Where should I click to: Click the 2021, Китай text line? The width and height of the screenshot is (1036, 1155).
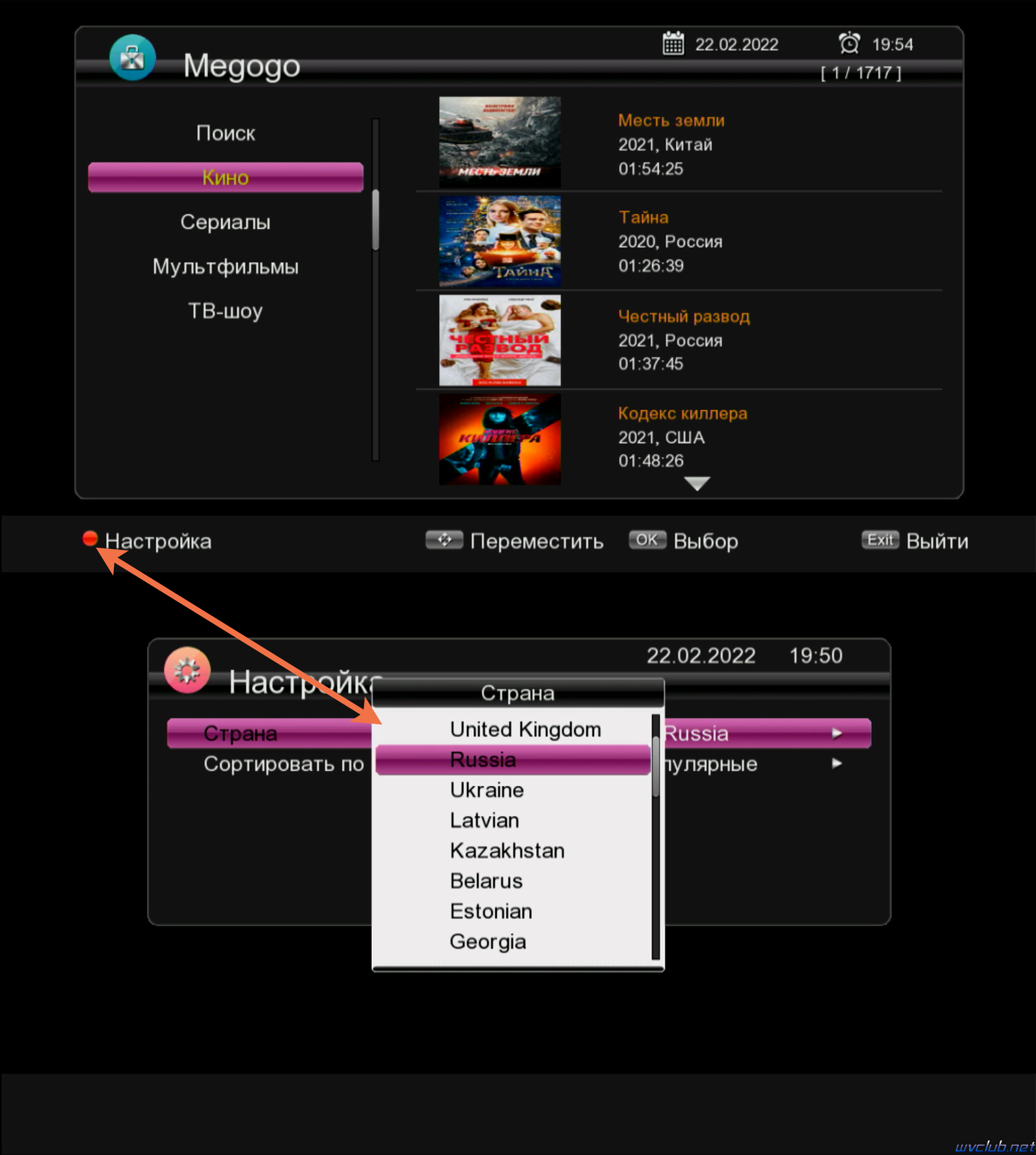tap(665, 145)
